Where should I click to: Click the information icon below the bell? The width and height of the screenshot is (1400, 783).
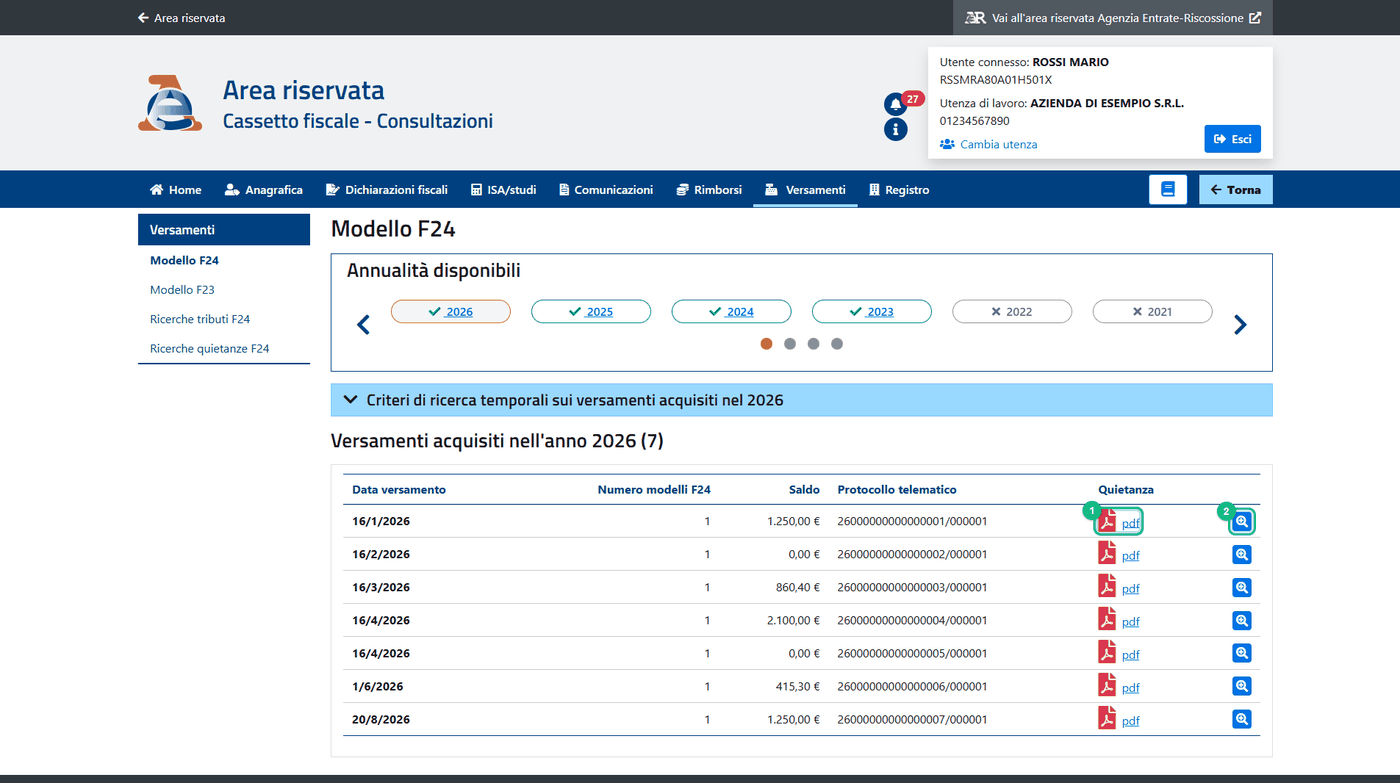coord(895,129)
